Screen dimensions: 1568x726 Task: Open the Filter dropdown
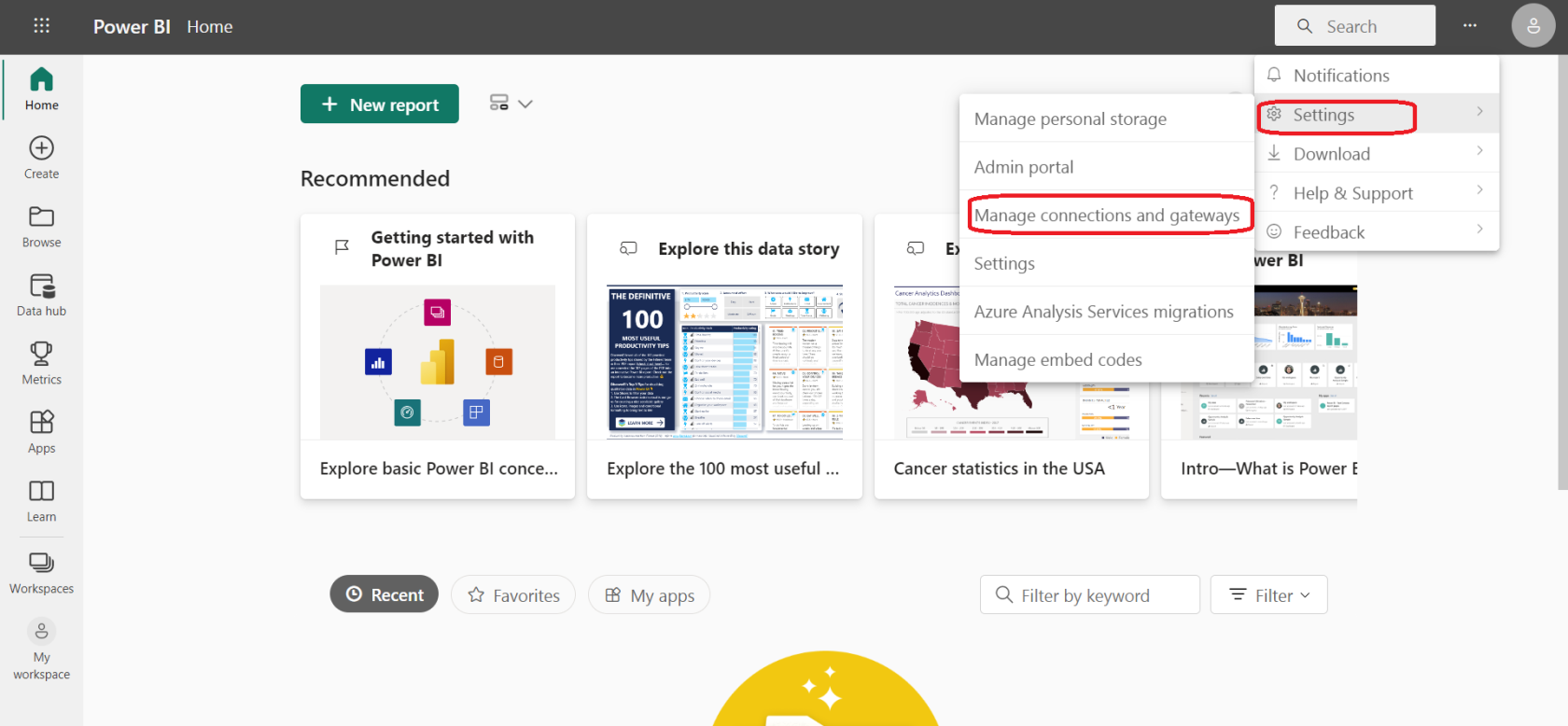tap(1268, 594)
